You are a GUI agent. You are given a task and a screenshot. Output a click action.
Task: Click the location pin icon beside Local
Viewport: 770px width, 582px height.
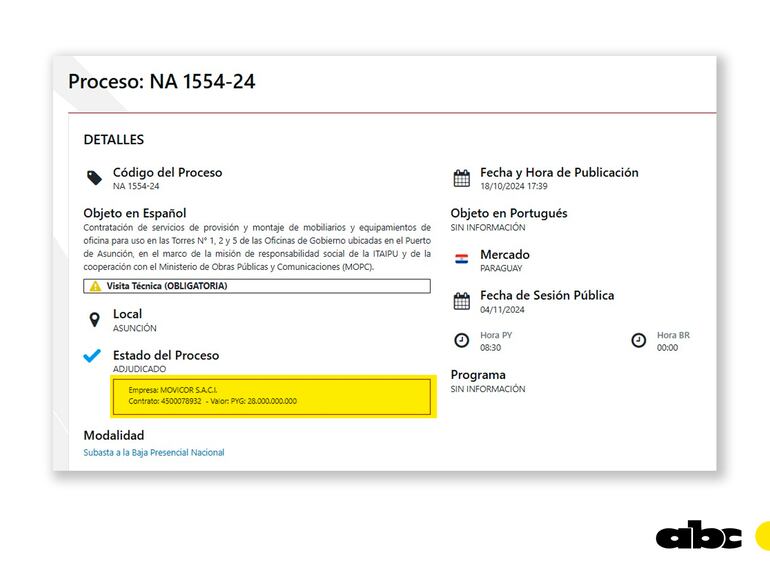[x=94, y=320]
